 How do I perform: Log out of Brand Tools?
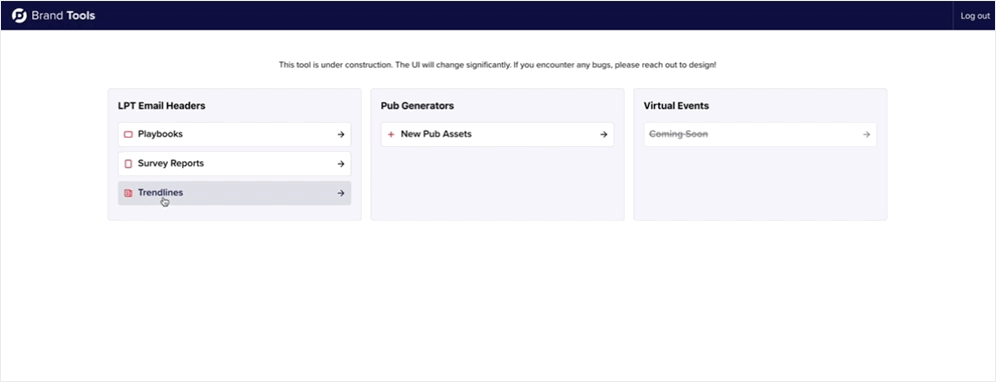coord(974,16)
